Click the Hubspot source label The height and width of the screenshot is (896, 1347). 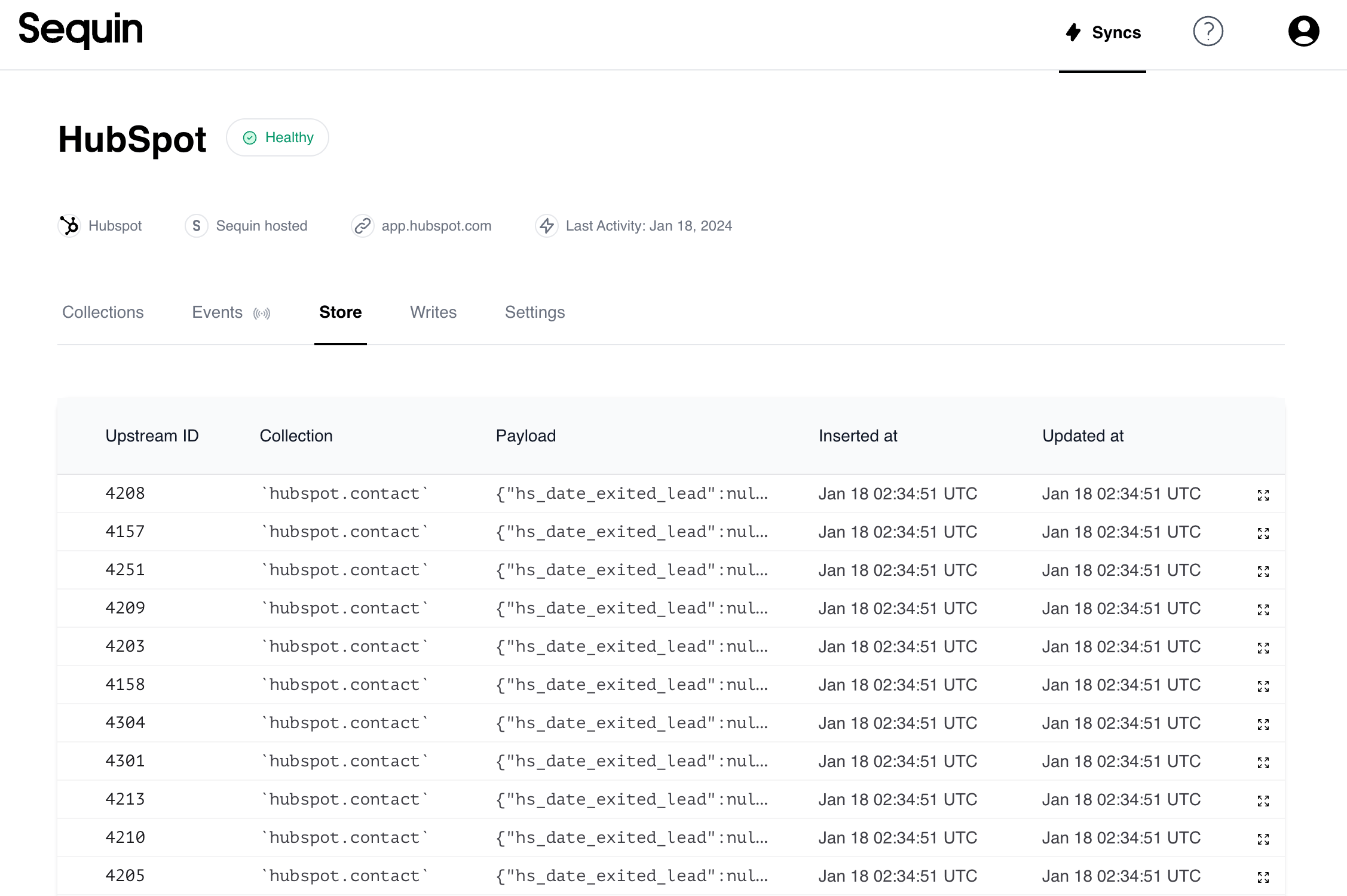coord(115,226)
